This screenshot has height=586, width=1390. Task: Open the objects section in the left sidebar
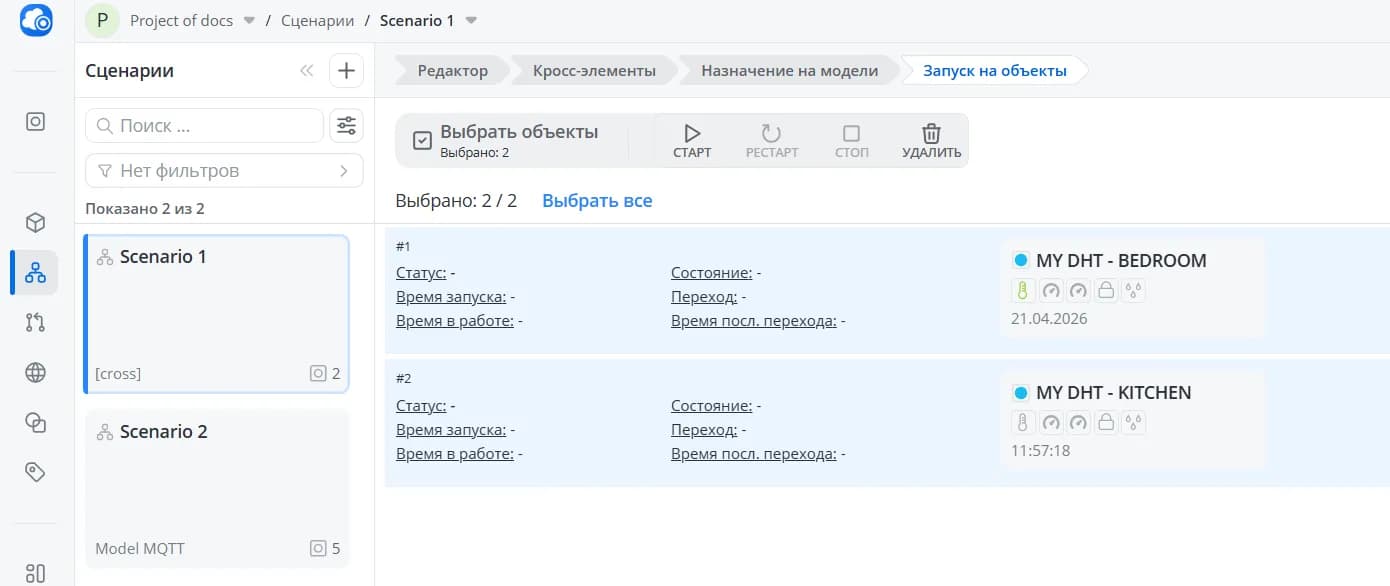(x=35, y=122)
